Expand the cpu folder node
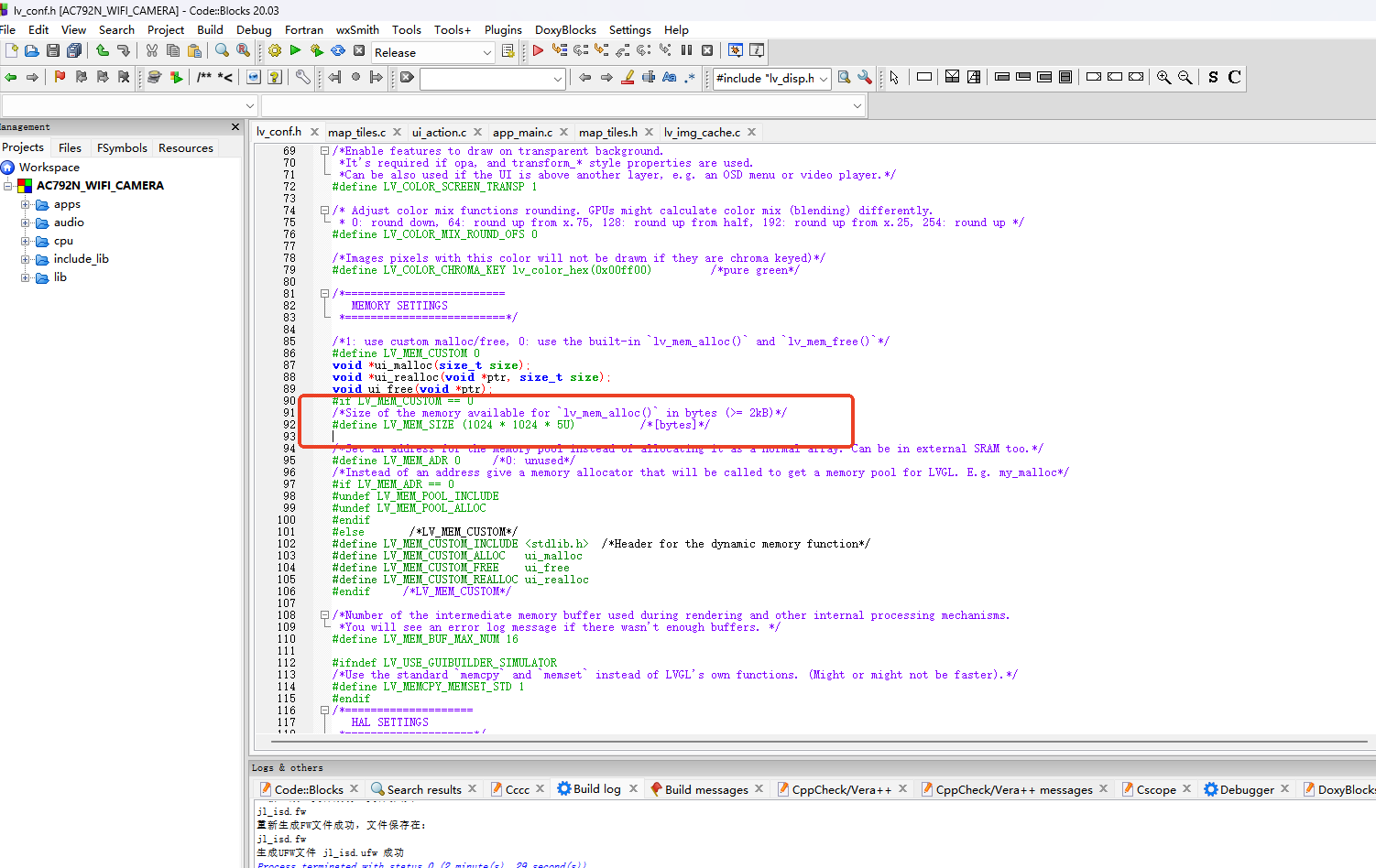This screenshot has width=1376, height=868. (26, 241)
